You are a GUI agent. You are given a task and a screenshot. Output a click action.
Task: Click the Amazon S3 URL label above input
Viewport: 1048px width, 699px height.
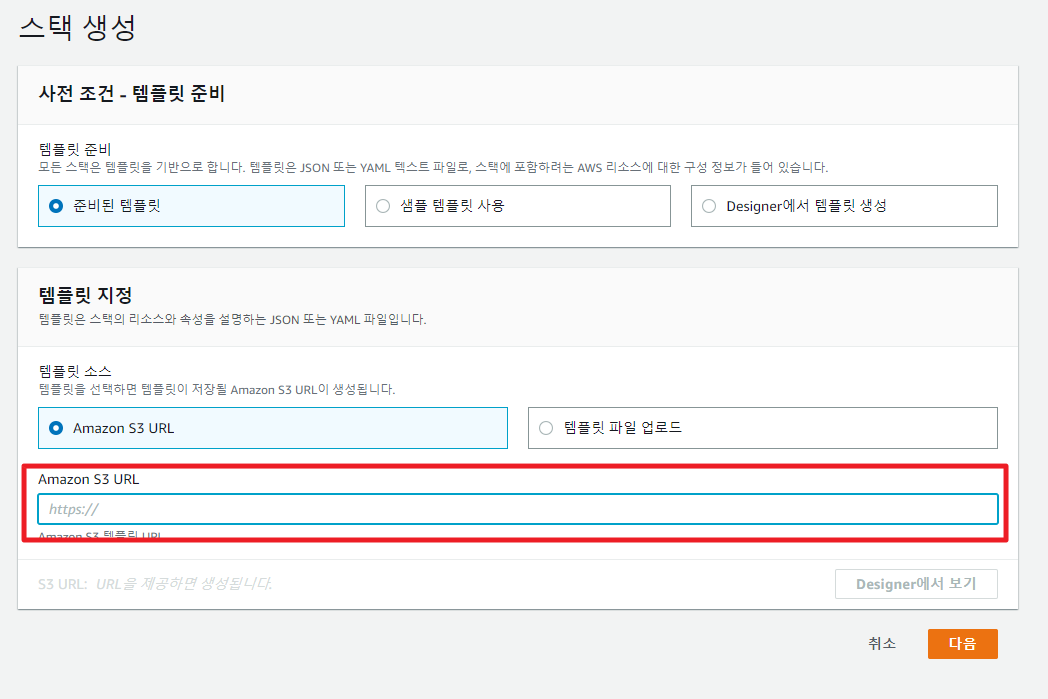click(x=89, y=479)
